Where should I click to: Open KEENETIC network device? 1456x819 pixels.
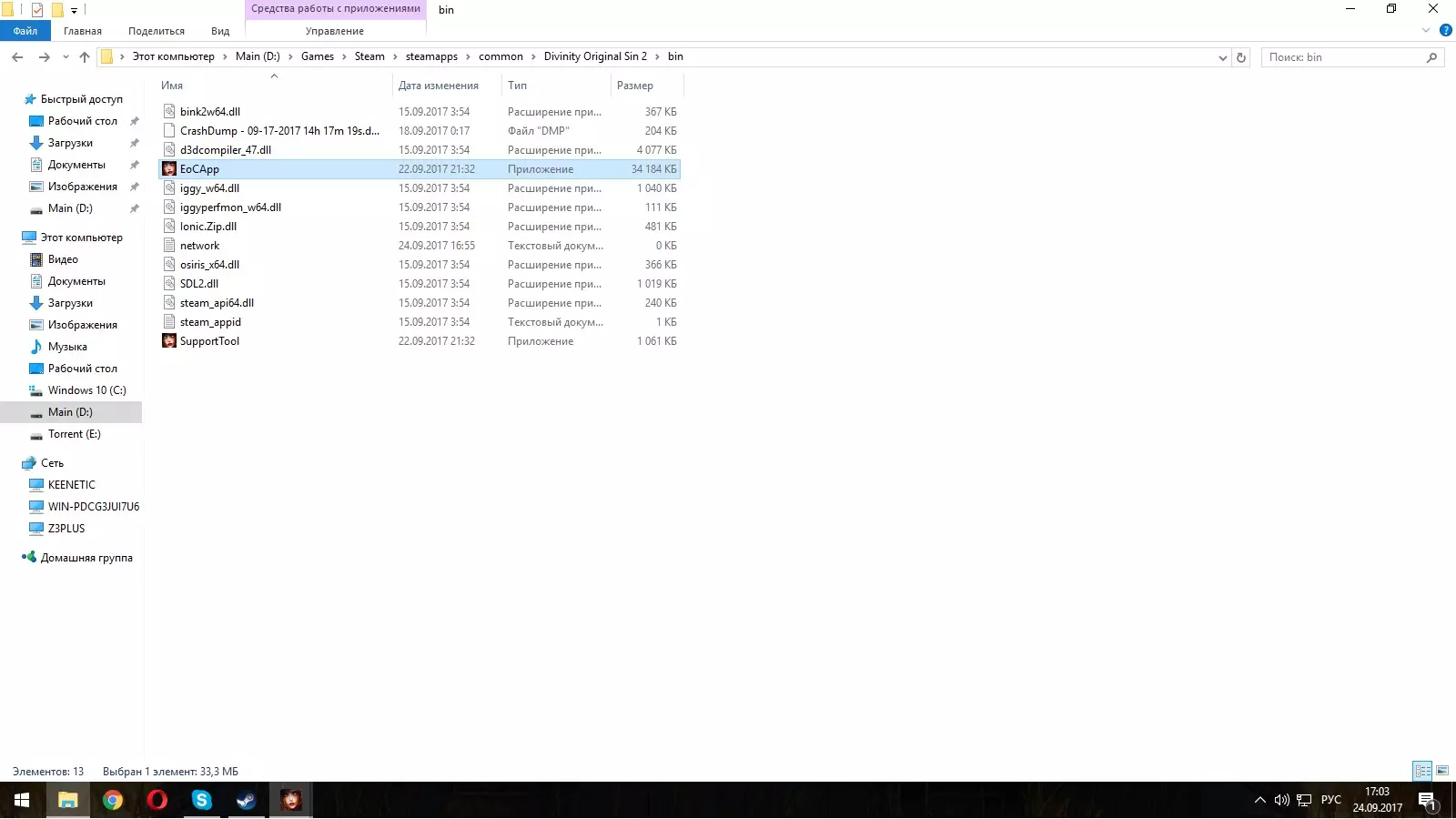pyautogui.click(x=71, y=485)
